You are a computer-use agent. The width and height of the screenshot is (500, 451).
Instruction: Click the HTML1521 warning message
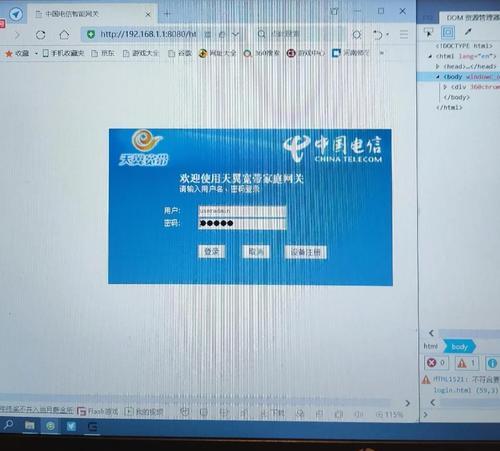465,379
